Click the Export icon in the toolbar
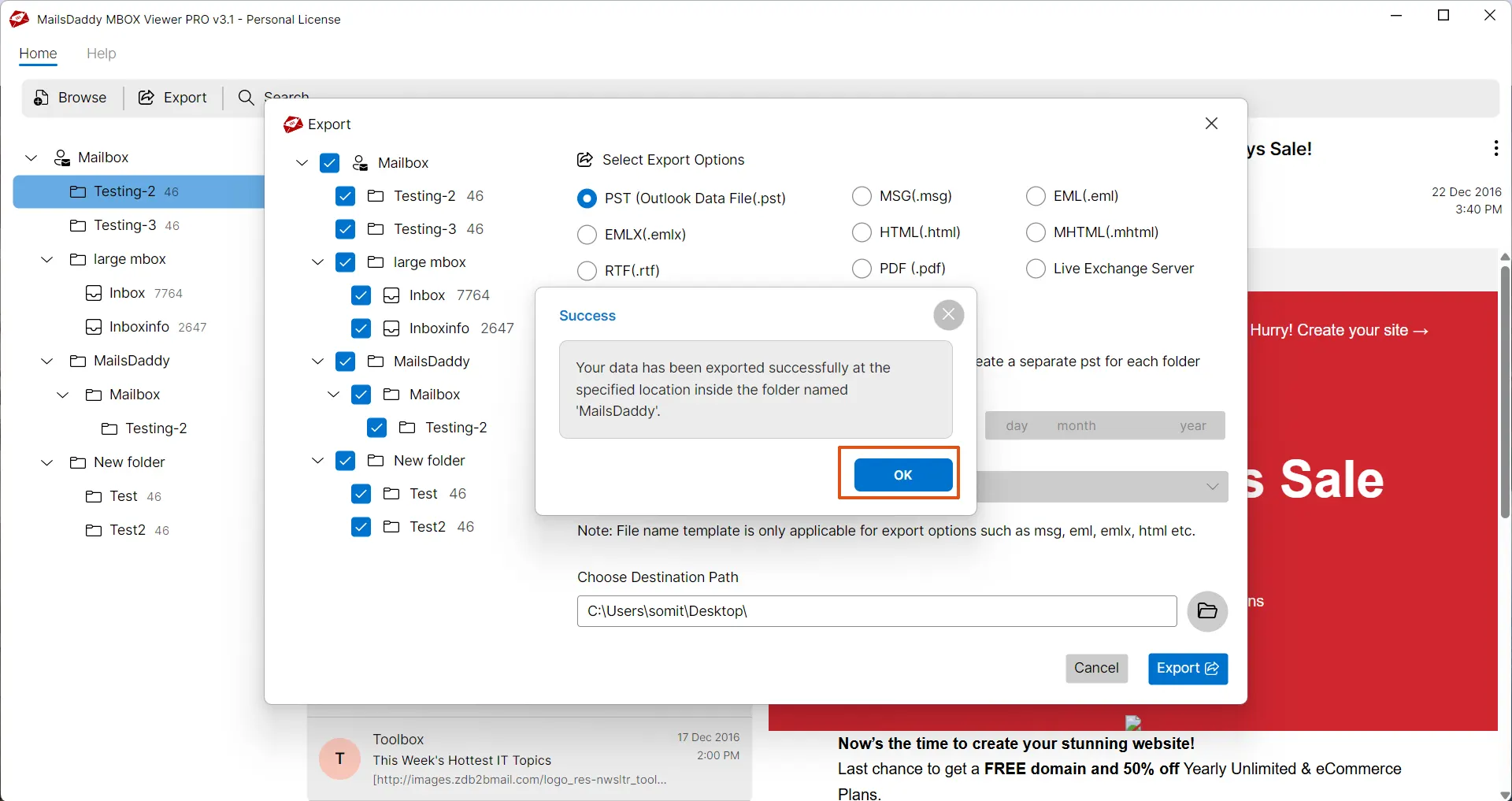The image size is (1512, 801). point(146,98)
